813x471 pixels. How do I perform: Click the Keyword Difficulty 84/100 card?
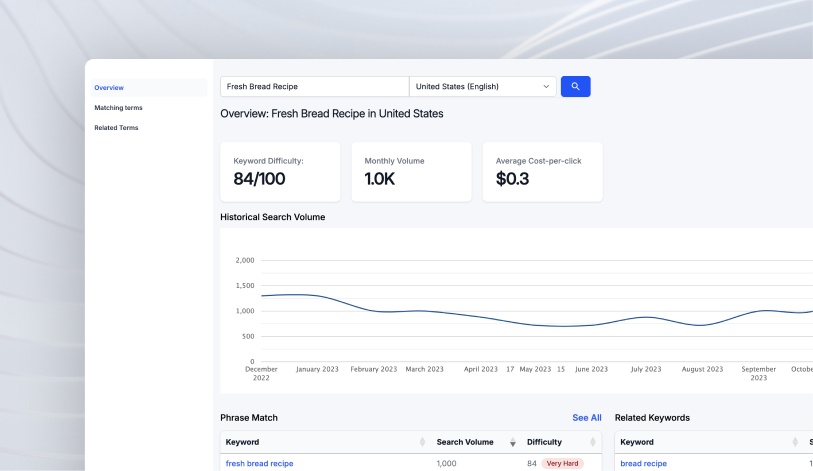click(280, 172)
